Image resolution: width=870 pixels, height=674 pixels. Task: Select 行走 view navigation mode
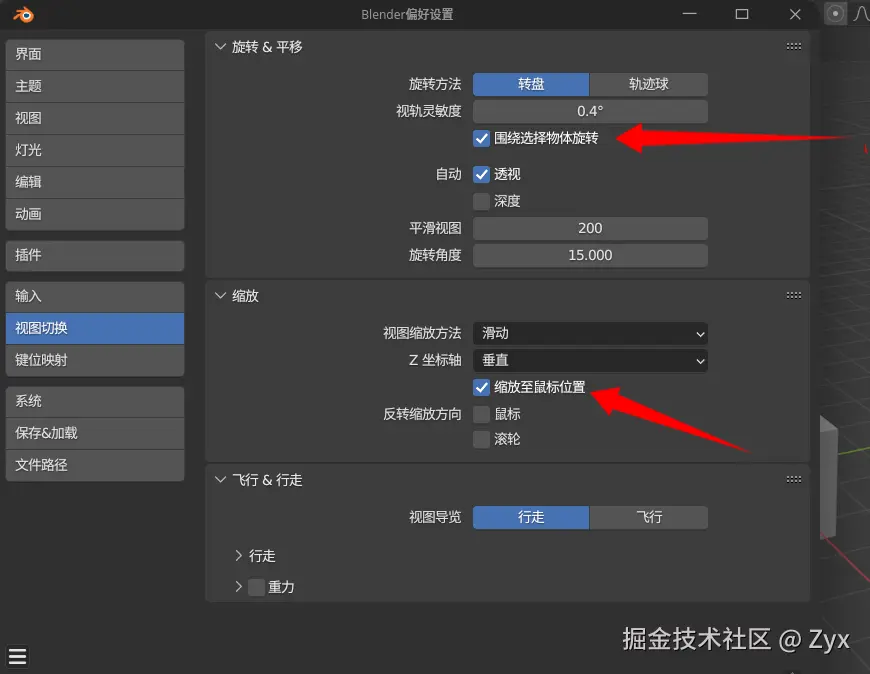point(531,518)
